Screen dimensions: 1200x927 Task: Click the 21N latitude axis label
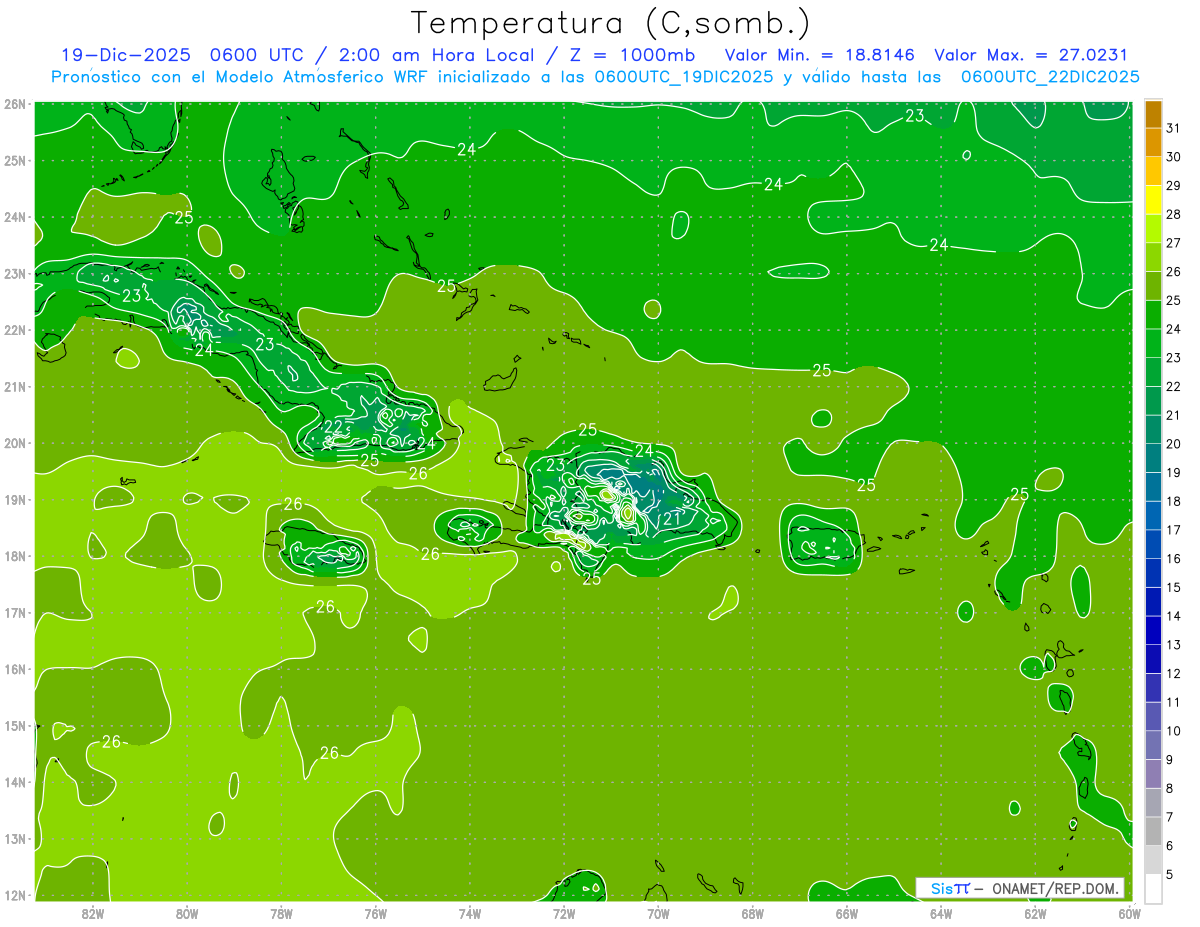click(14, 386)
